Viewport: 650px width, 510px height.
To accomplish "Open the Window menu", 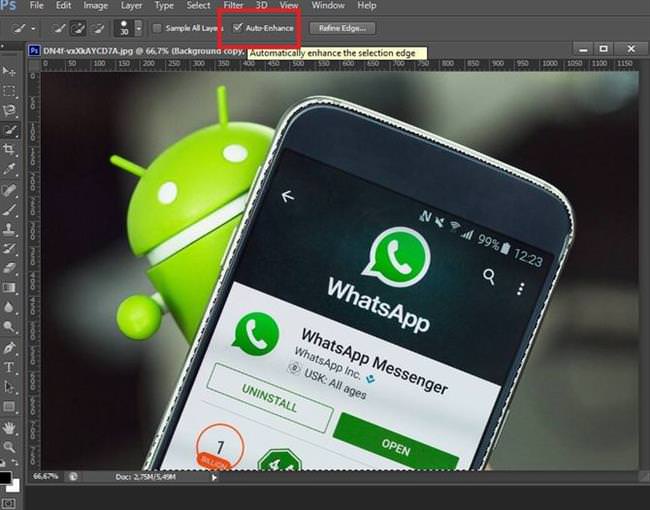I will 328,5.
